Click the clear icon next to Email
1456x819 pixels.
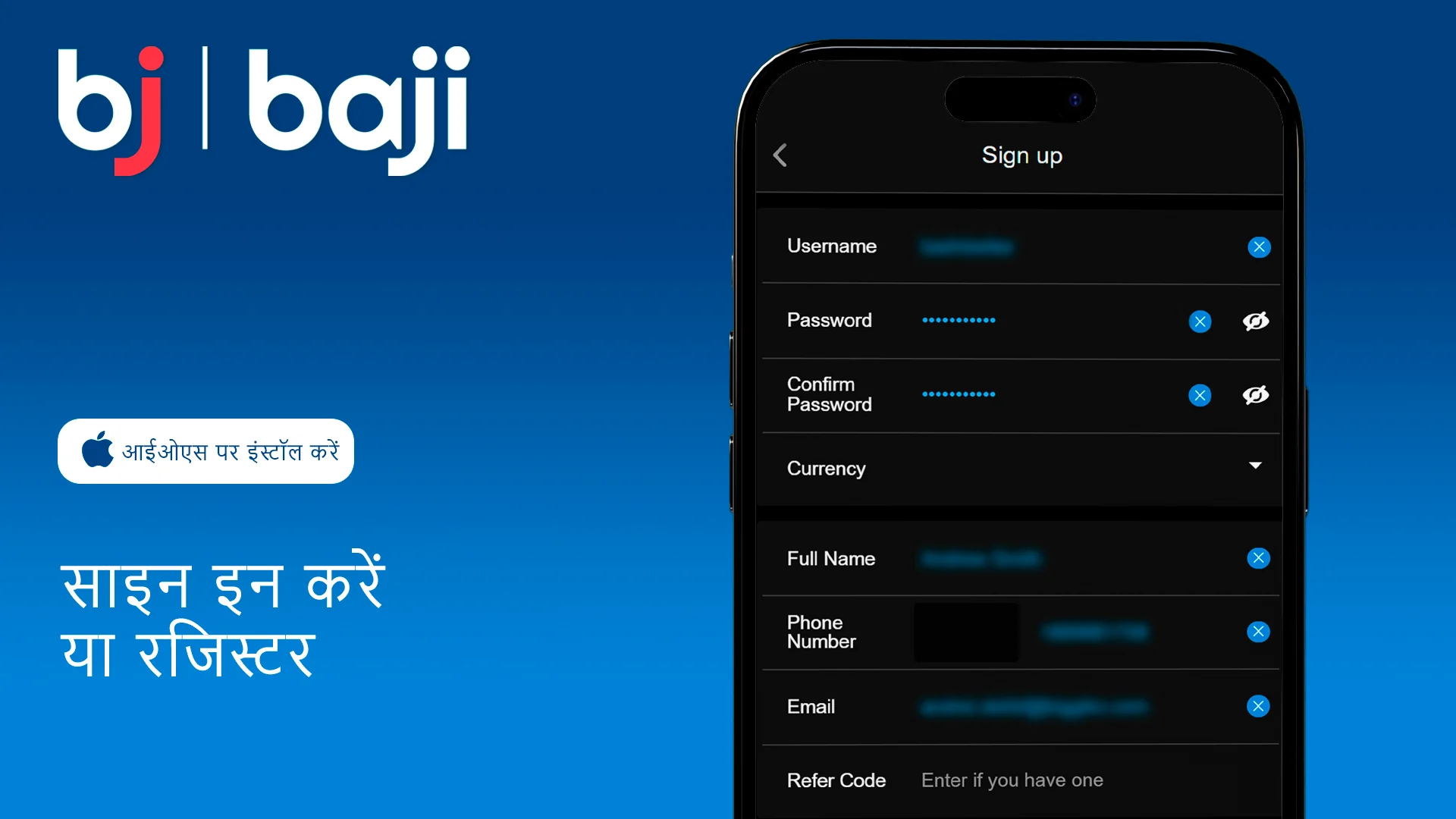pos(1258,706)
